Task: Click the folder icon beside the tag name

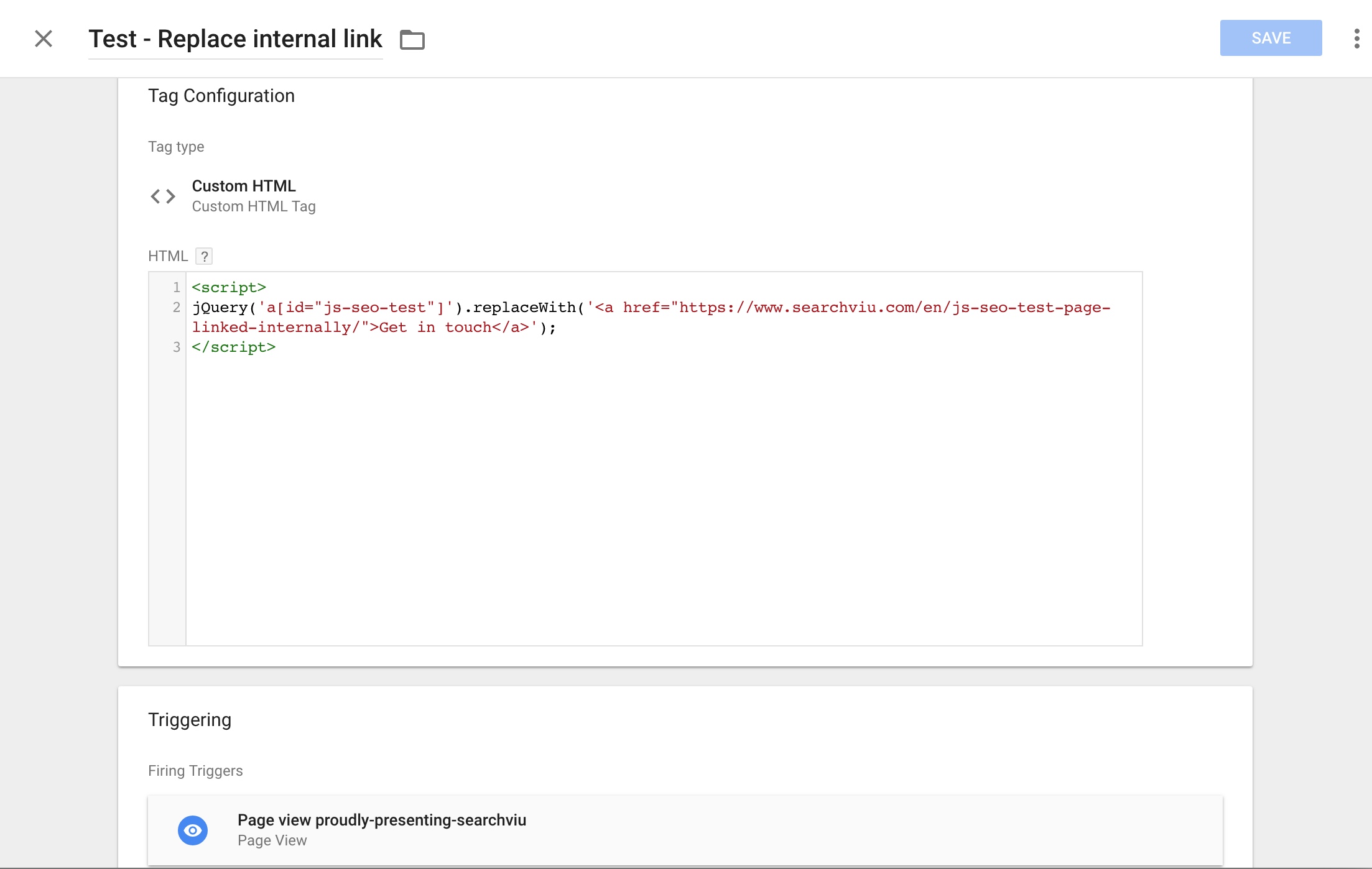Action: [x=412, y=39]
